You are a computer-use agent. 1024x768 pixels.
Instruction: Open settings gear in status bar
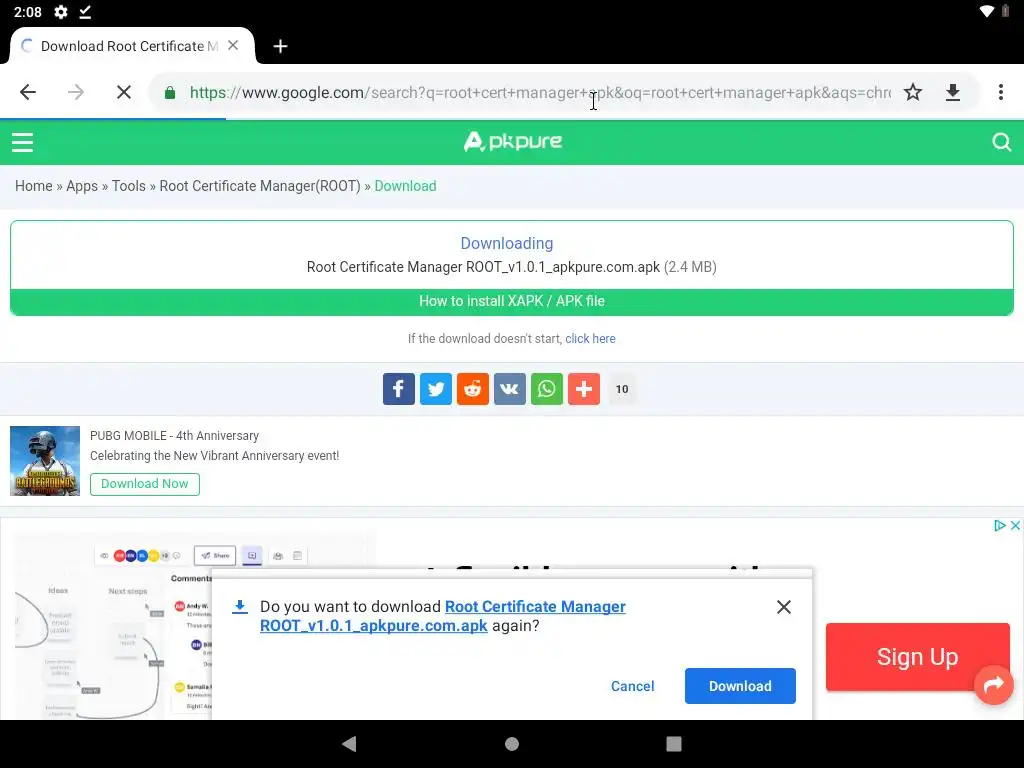tap(61, 12)
